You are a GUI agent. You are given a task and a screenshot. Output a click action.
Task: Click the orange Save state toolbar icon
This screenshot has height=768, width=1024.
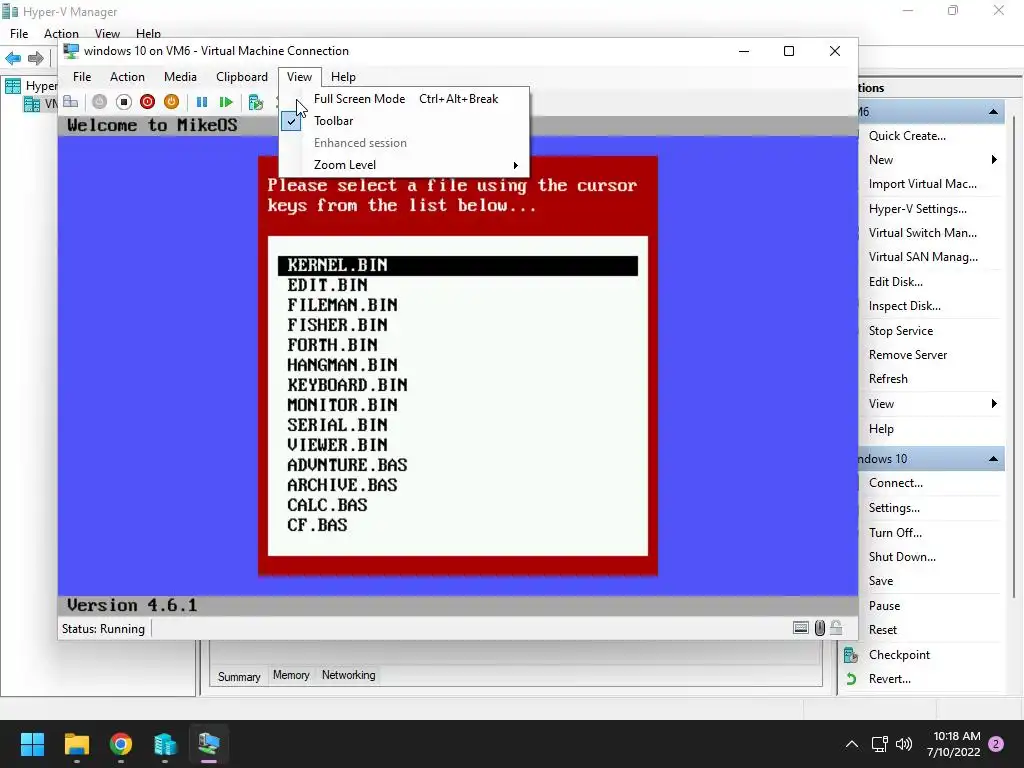pyautogui.click(x=171, y=102)
